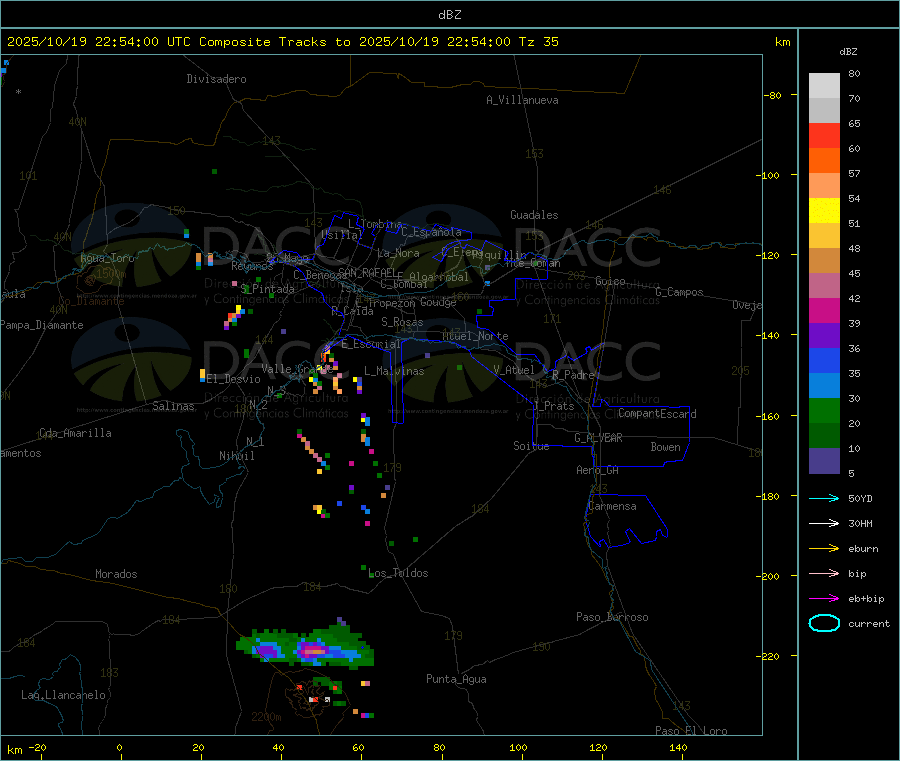Viewport: 900px width, 761px height.
Task: Click the Cda_Amarilla map label
Action: [75, 433]
